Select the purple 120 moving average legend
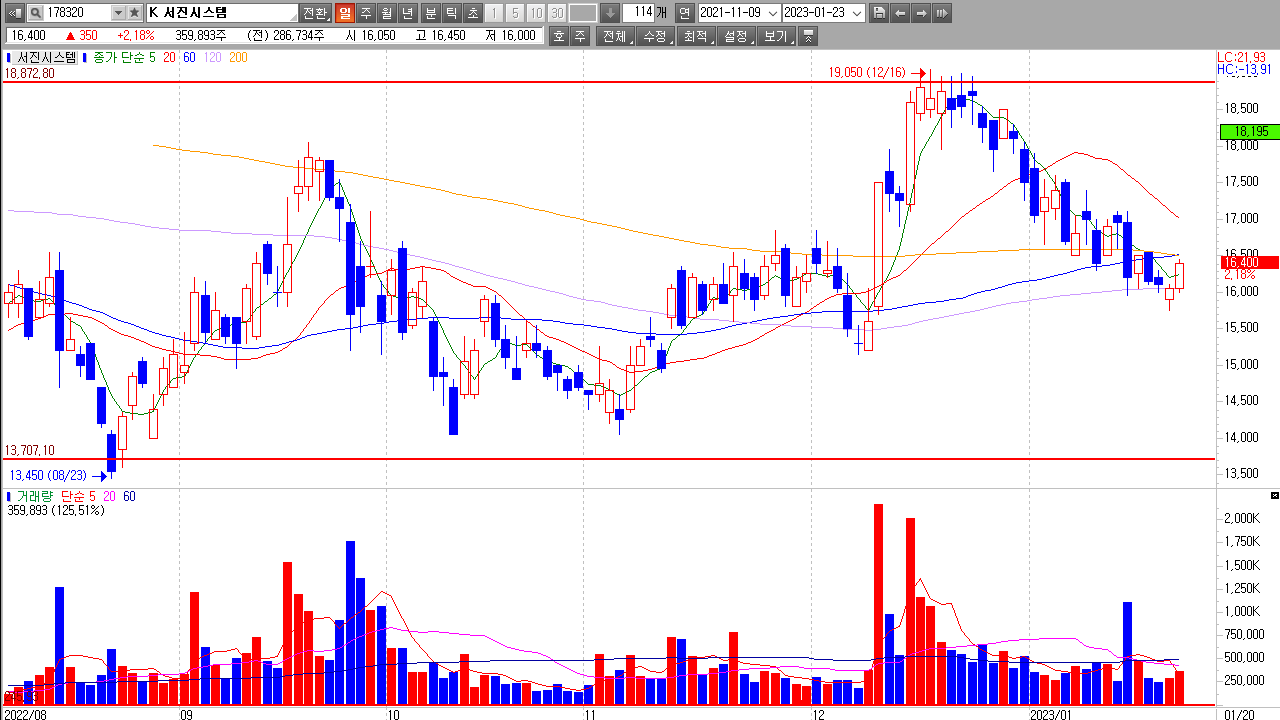The image size is (1280, 720). pos(212,58)
